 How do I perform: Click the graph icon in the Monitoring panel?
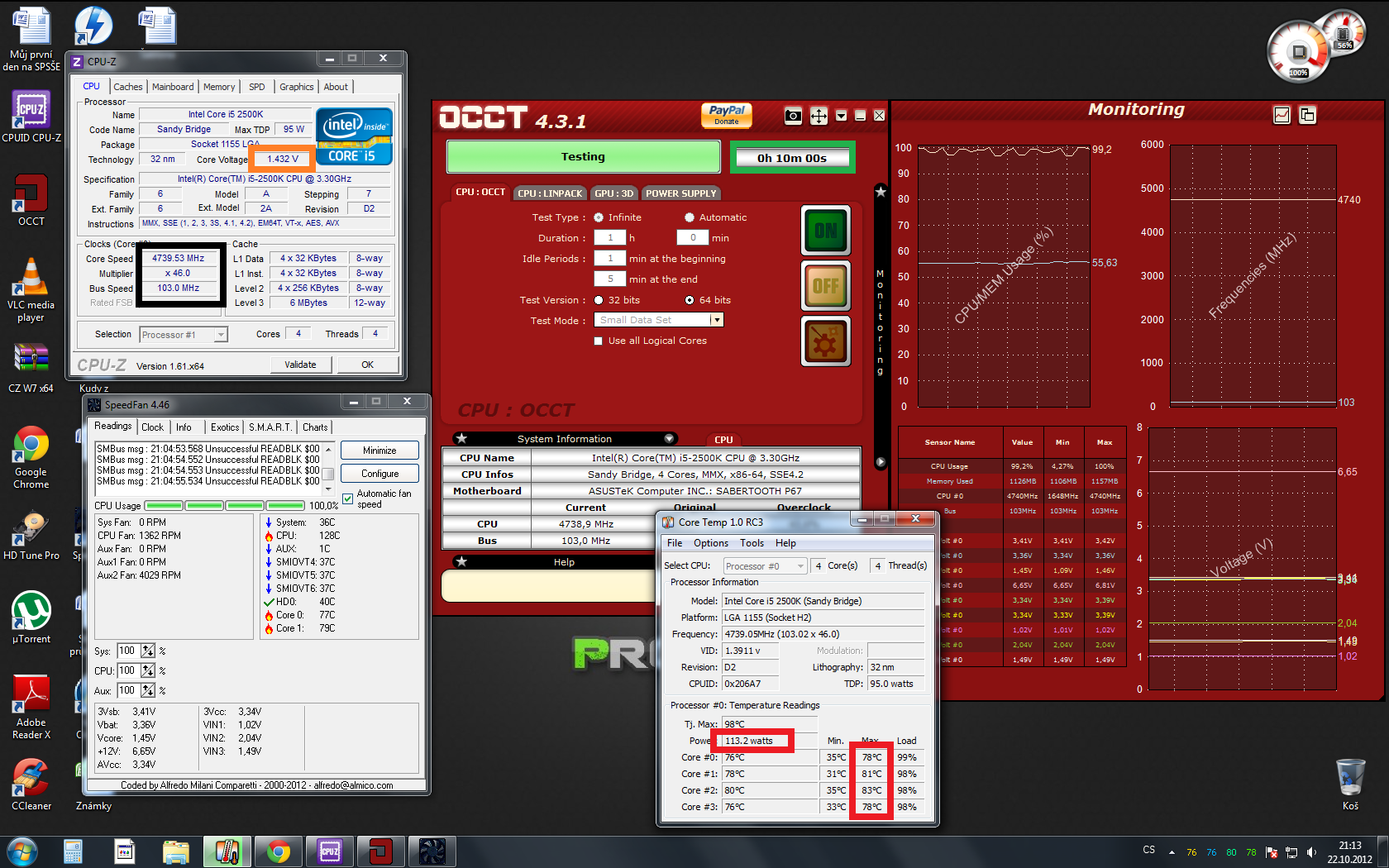[x=1282, y=115]
